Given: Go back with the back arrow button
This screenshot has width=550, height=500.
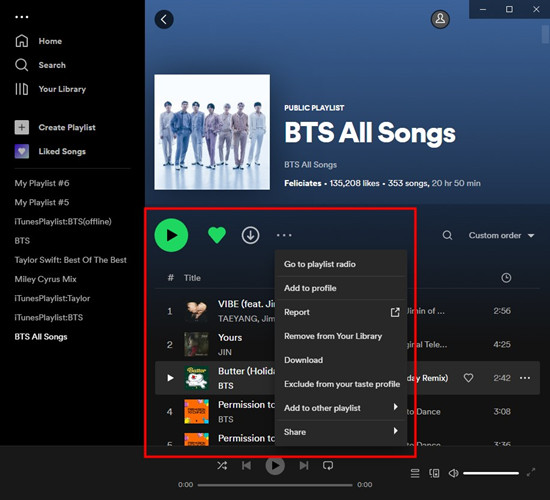Looking at the screenshot, I should (x=164, y=19).
